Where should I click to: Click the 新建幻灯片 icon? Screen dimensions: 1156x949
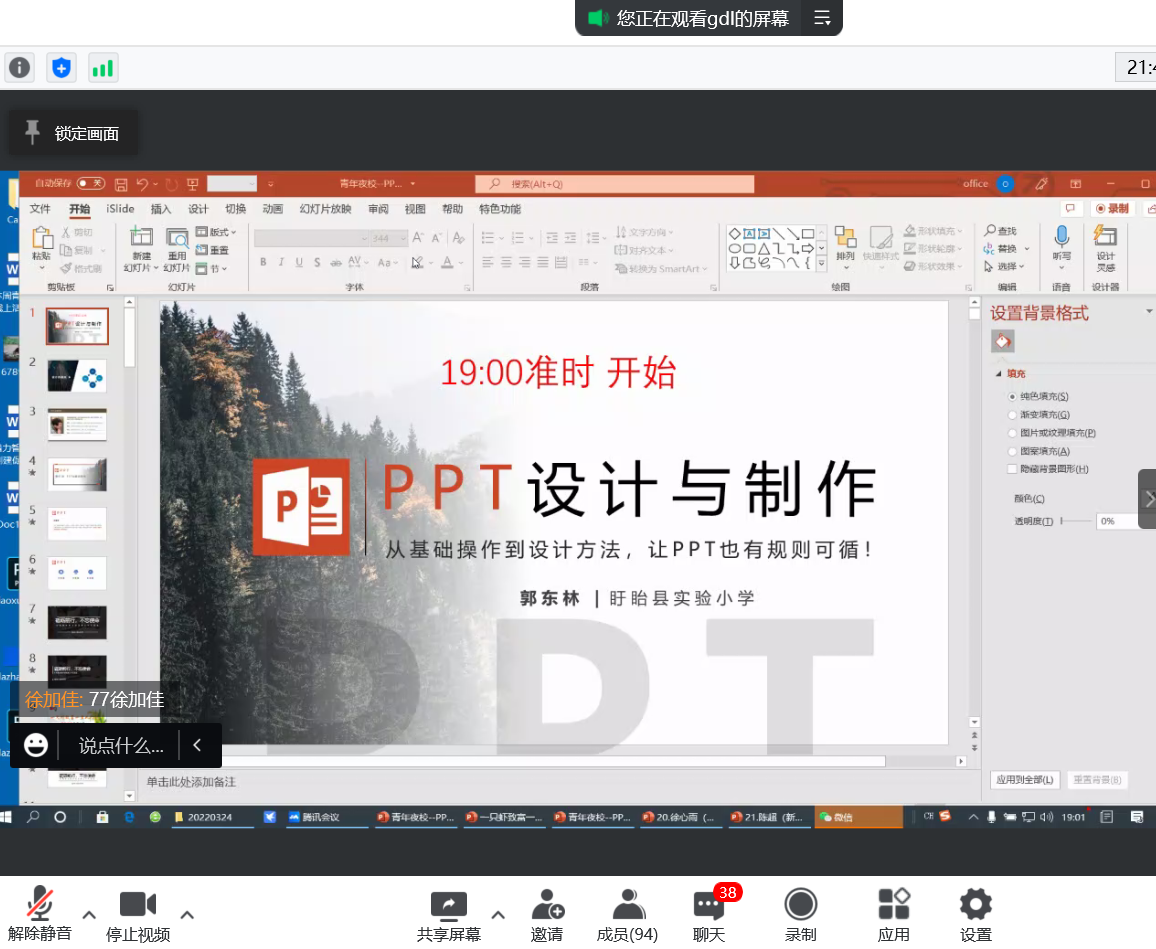coord(141,237)
